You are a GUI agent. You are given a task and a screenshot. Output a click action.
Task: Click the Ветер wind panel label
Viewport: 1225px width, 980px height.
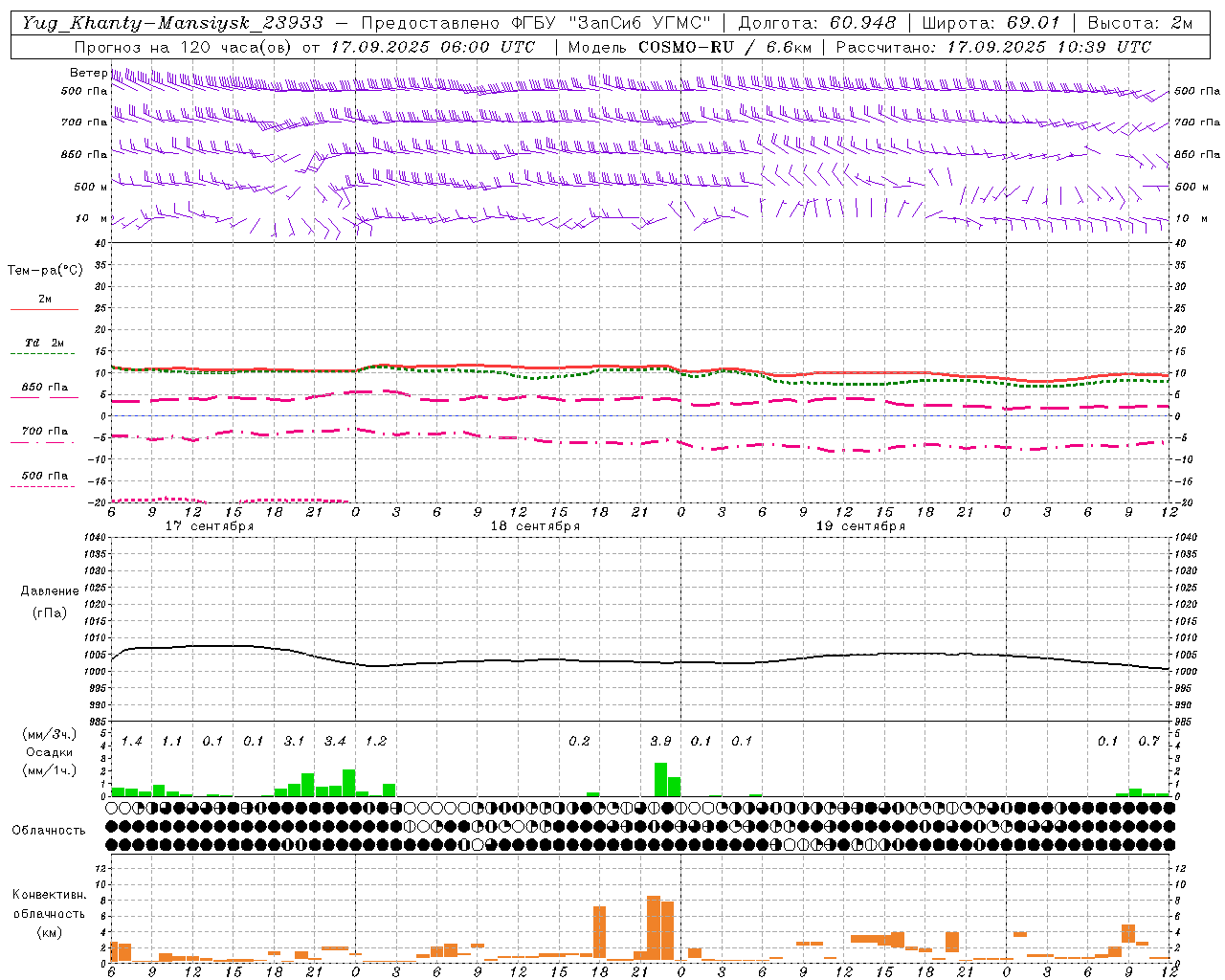click(x=88, y=73)
